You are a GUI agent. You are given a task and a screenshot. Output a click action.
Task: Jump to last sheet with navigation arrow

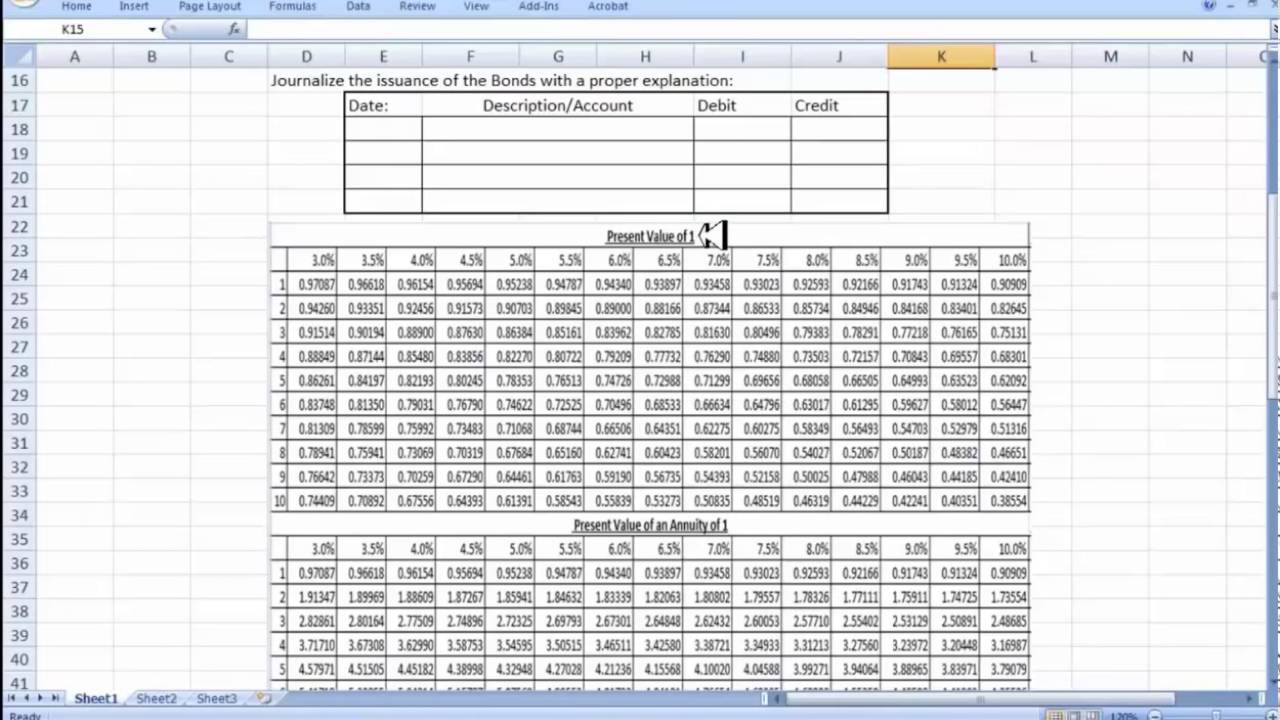pos(54,698)
